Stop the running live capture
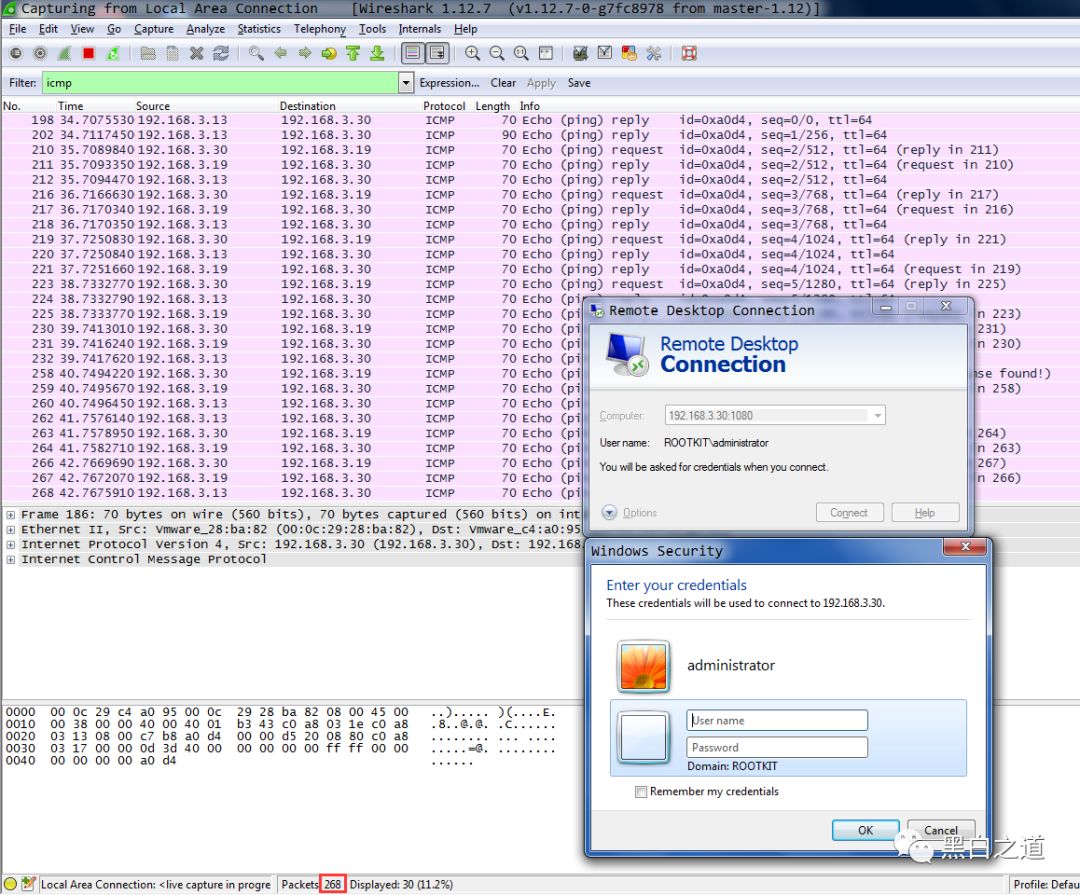Image resolution: width=1080 pixels, height=895 pixels. 89,54
